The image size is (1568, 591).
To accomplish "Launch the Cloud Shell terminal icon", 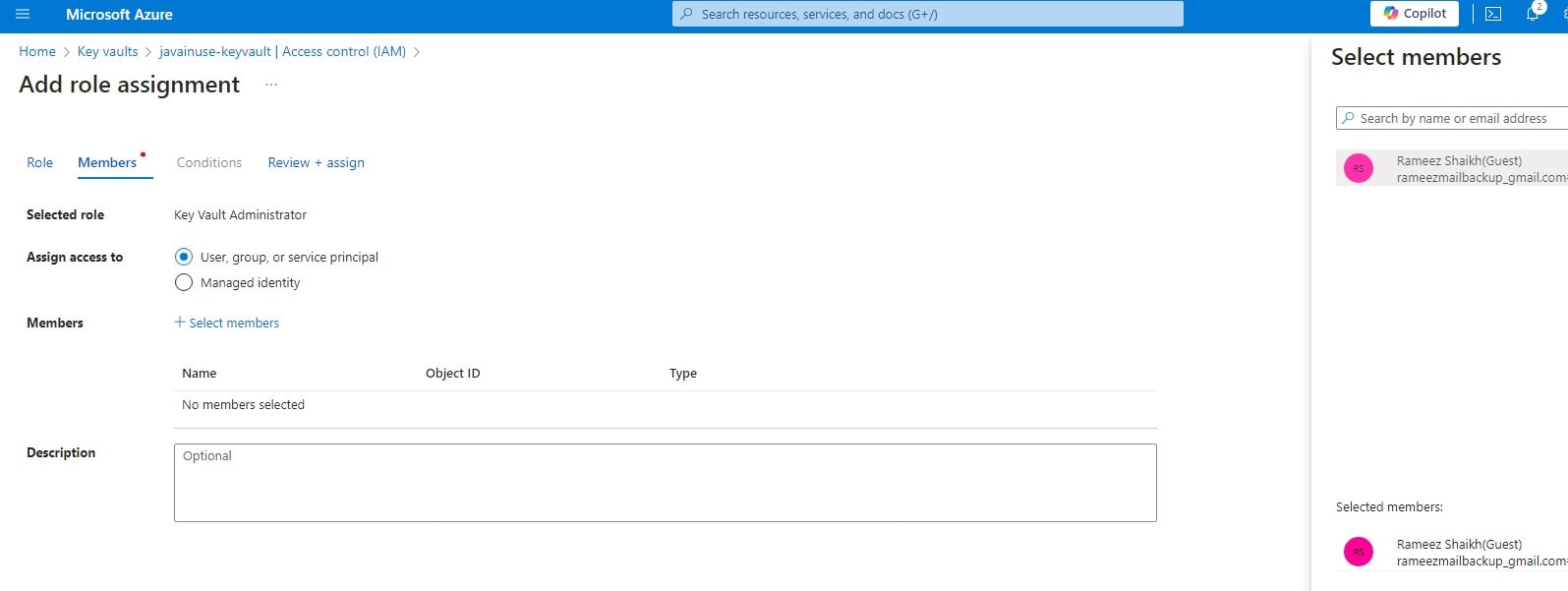I will click(x=1492, y=14).
